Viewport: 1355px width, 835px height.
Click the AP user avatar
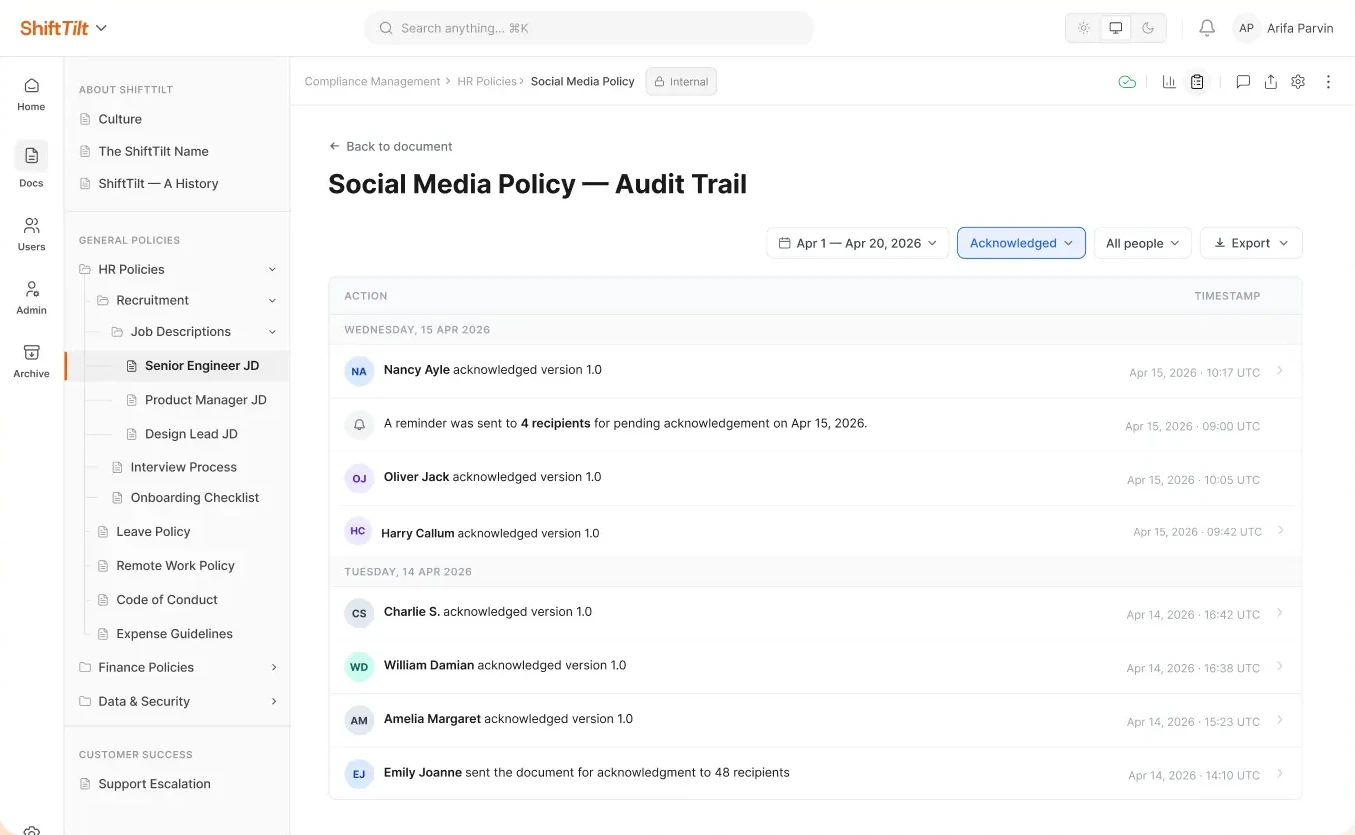[x=1246, y=28]
